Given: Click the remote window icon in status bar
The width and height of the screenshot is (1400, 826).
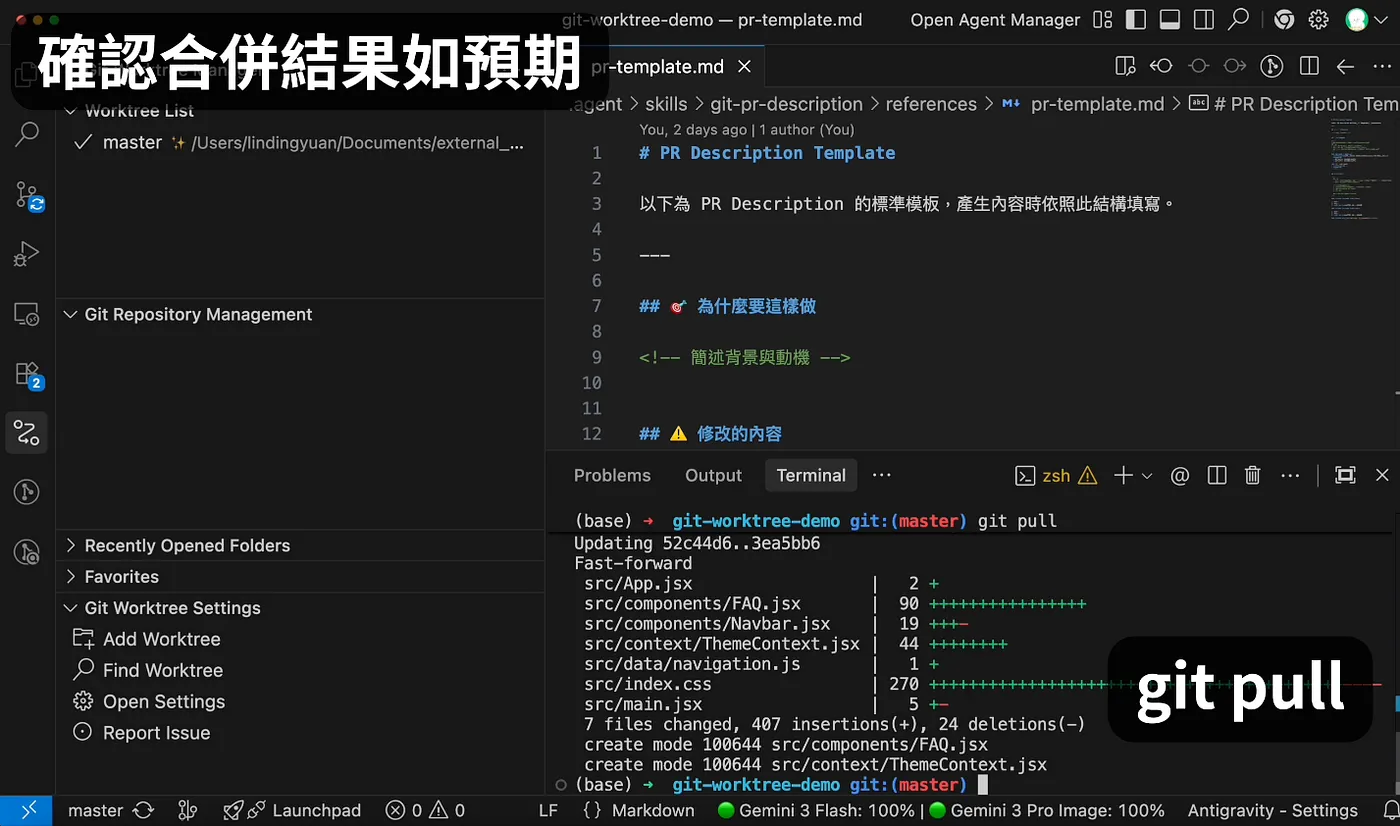Looking at the screenshot, I should tap(27, 811).
